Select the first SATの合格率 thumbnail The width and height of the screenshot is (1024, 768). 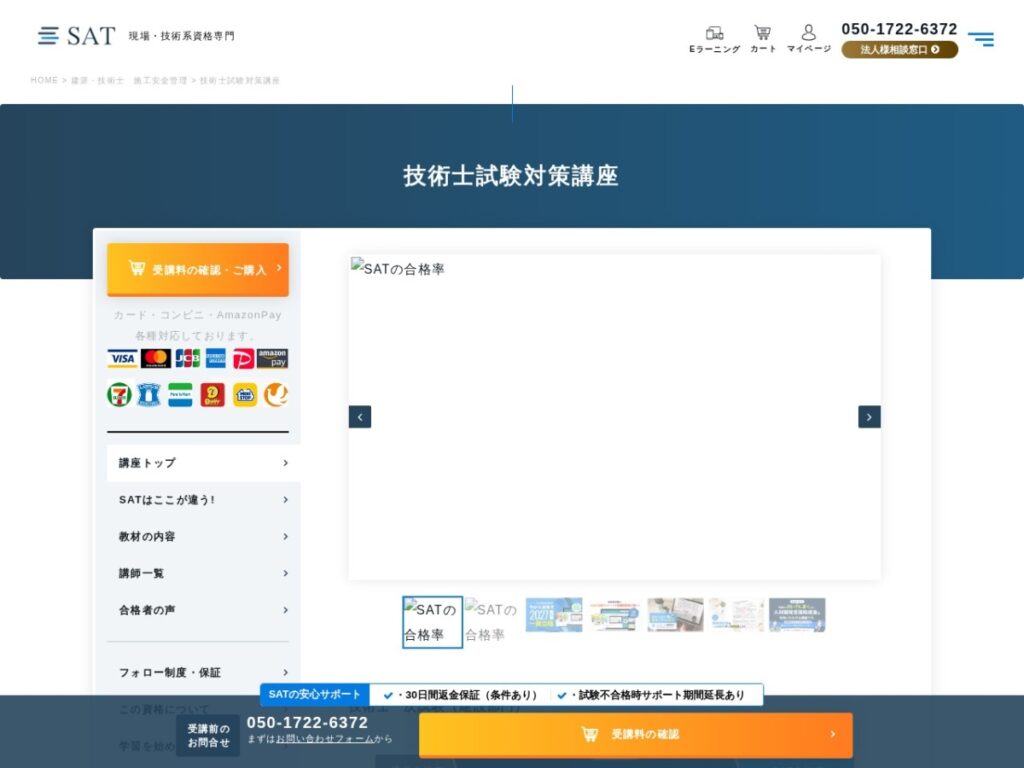coord(432,622)
